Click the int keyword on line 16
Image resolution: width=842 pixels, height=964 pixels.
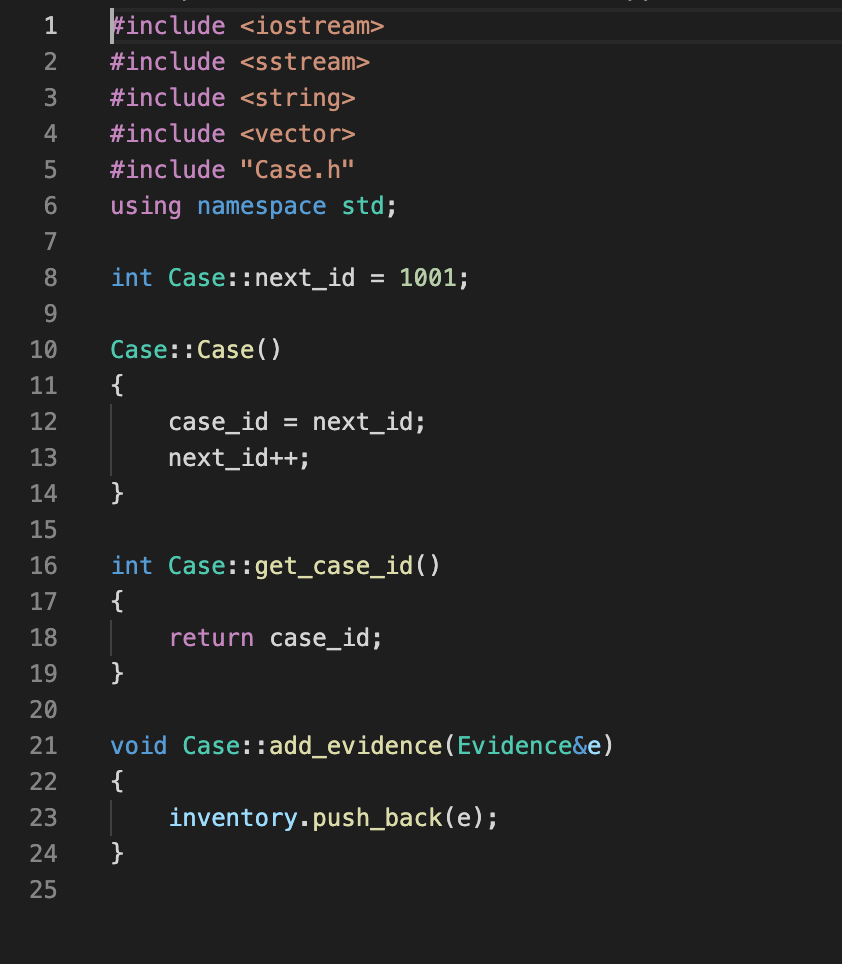(132, 566)
